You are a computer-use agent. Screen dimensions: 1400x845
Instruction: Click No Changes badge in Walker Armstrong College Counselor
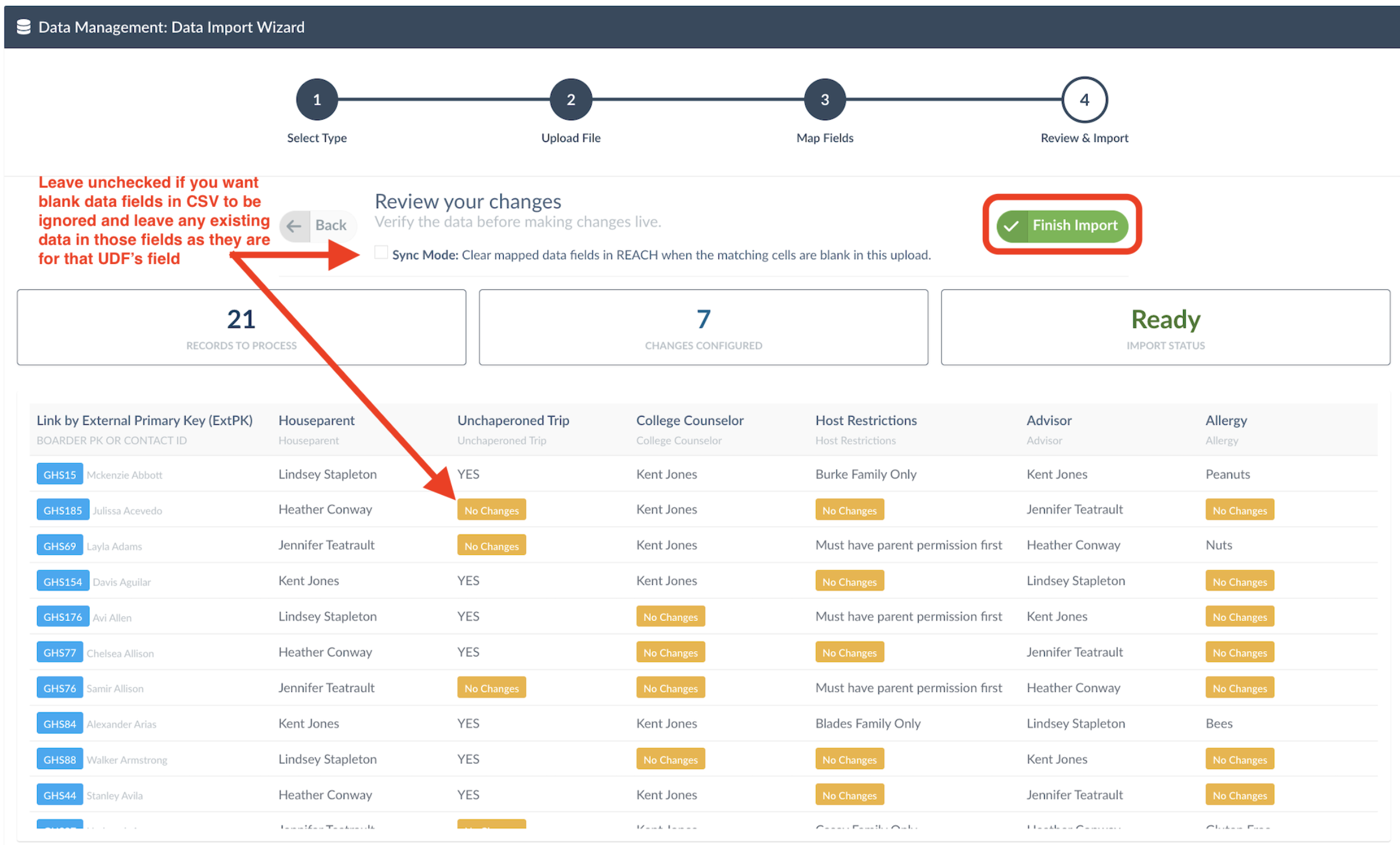(671, 759)
